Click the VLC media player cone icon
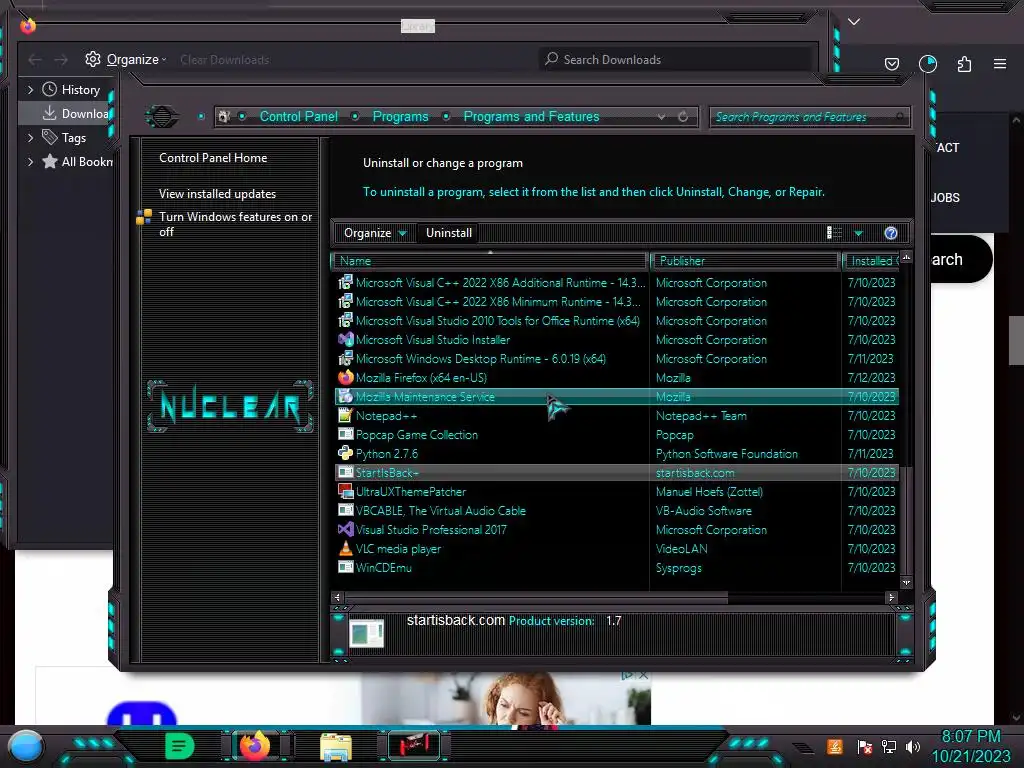Screen dimensions: 1024x768 [345, 548]
